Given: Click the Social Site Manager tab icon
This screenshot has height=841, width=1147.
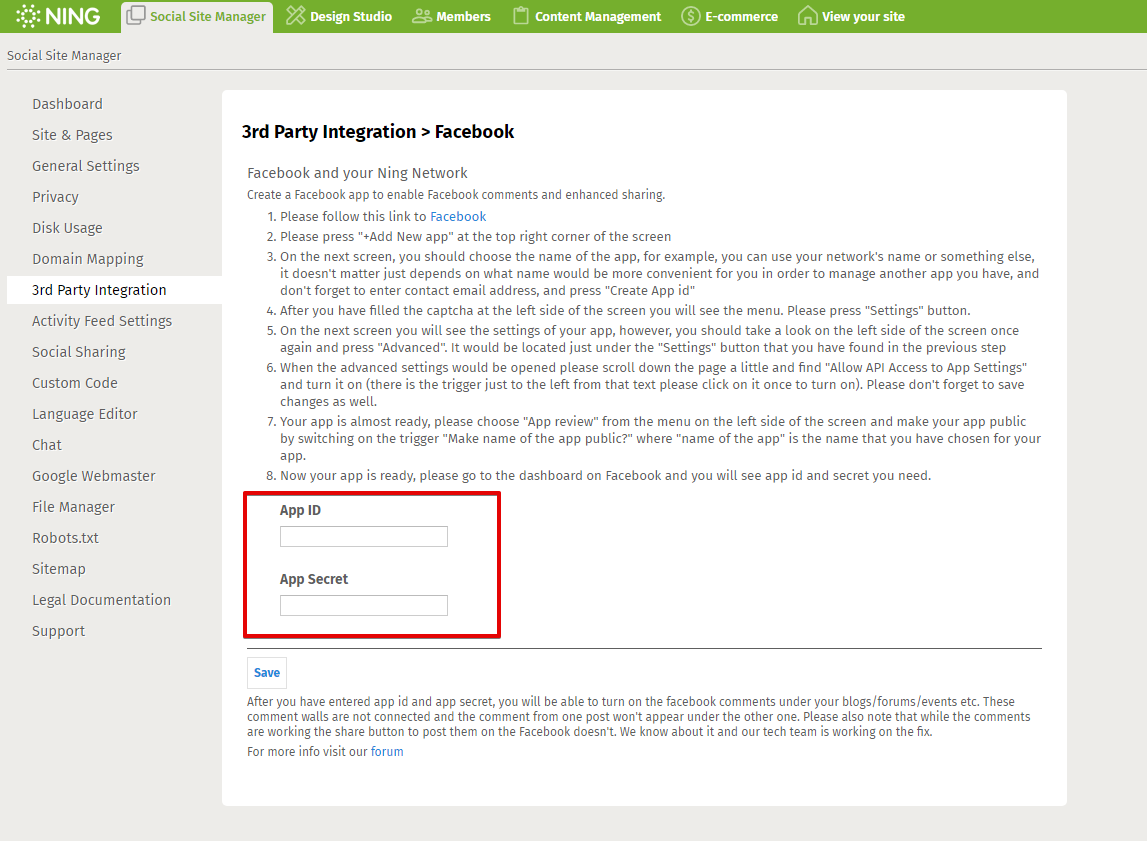Looking at the screenshot, I should pyautogui.click(x=136, y=15).
